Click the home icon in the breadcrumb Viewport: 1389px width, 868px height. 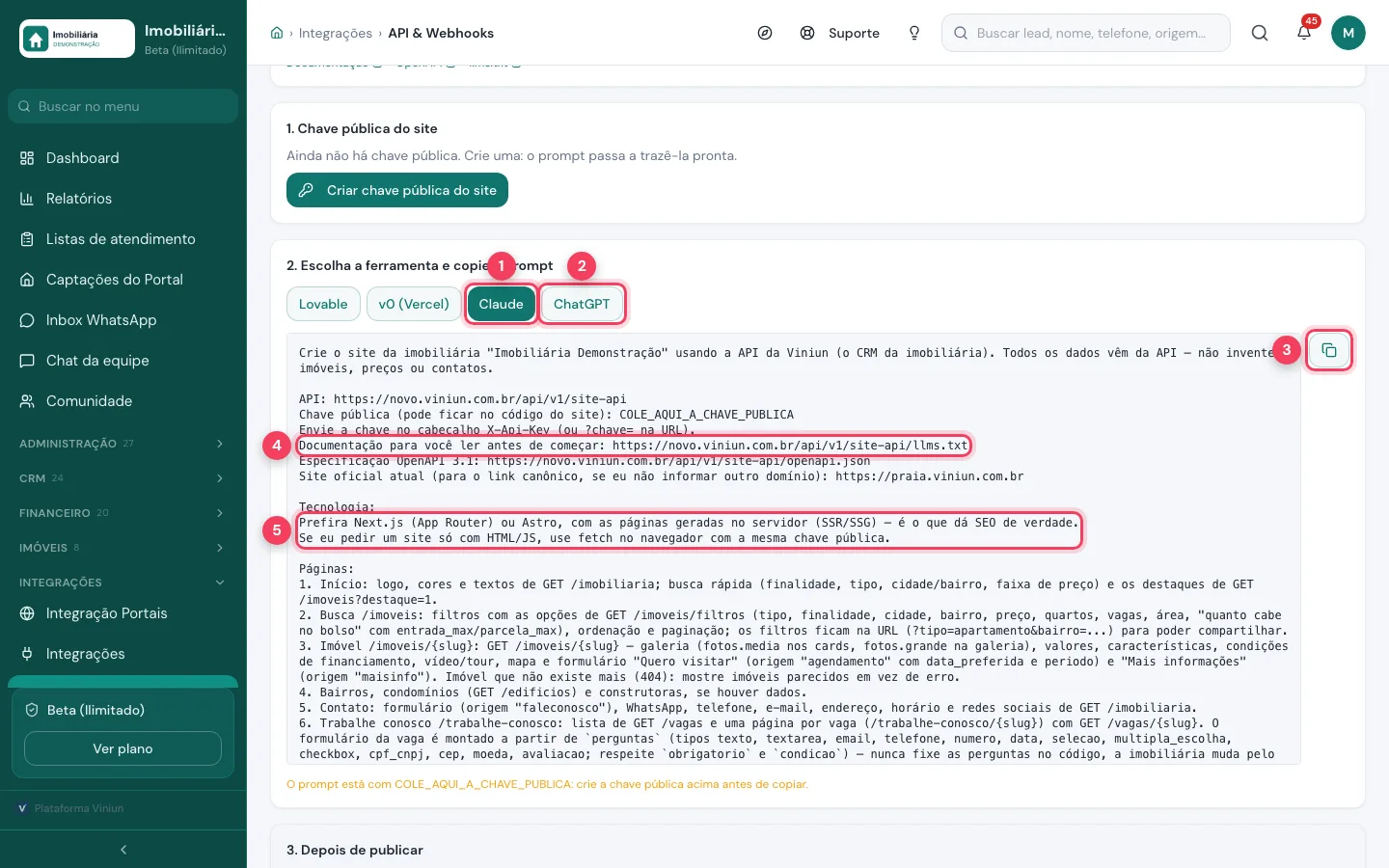click(277, 33)
